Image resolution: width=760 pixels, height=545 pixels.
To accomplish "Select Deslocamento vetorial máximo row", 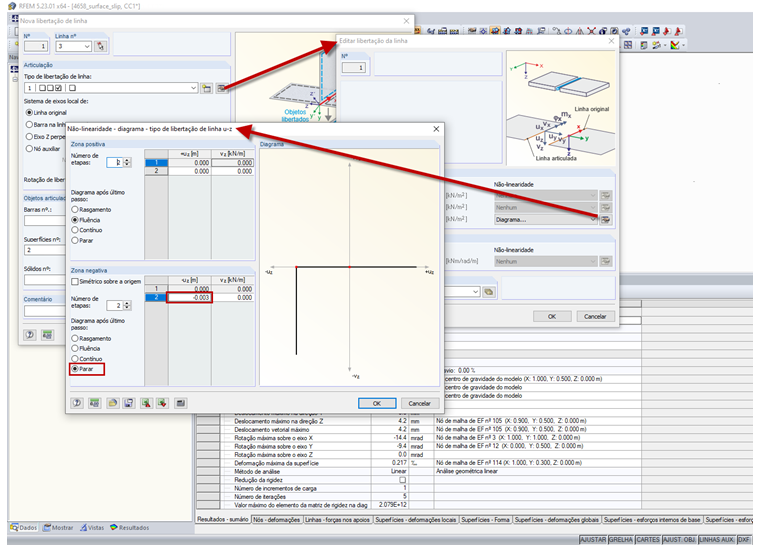I will (x=271, y=429).
